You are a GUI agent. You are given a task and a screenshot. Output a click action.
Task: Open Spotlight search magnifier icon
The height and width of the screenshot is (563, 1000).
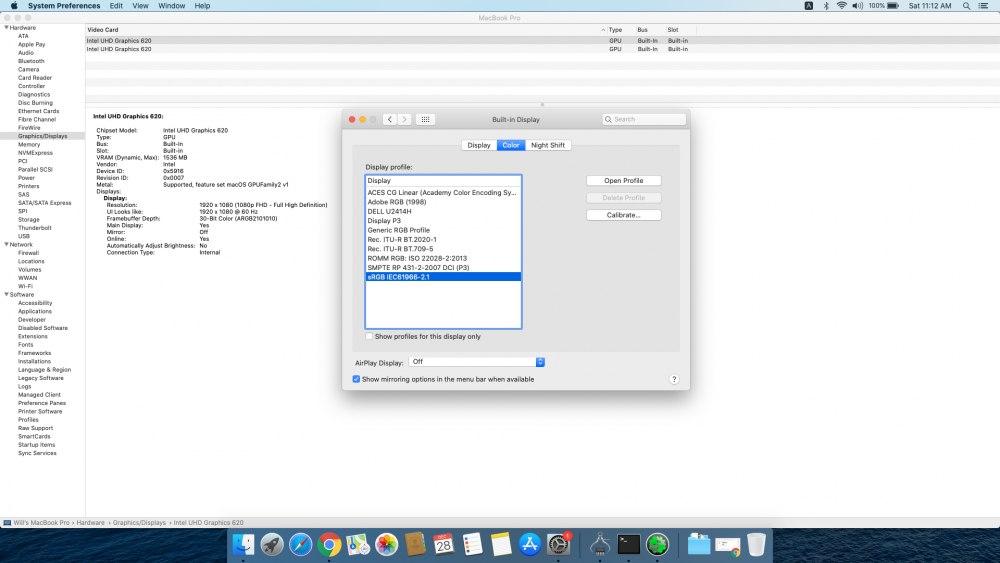pyautogui.click(x=966, y=6)
